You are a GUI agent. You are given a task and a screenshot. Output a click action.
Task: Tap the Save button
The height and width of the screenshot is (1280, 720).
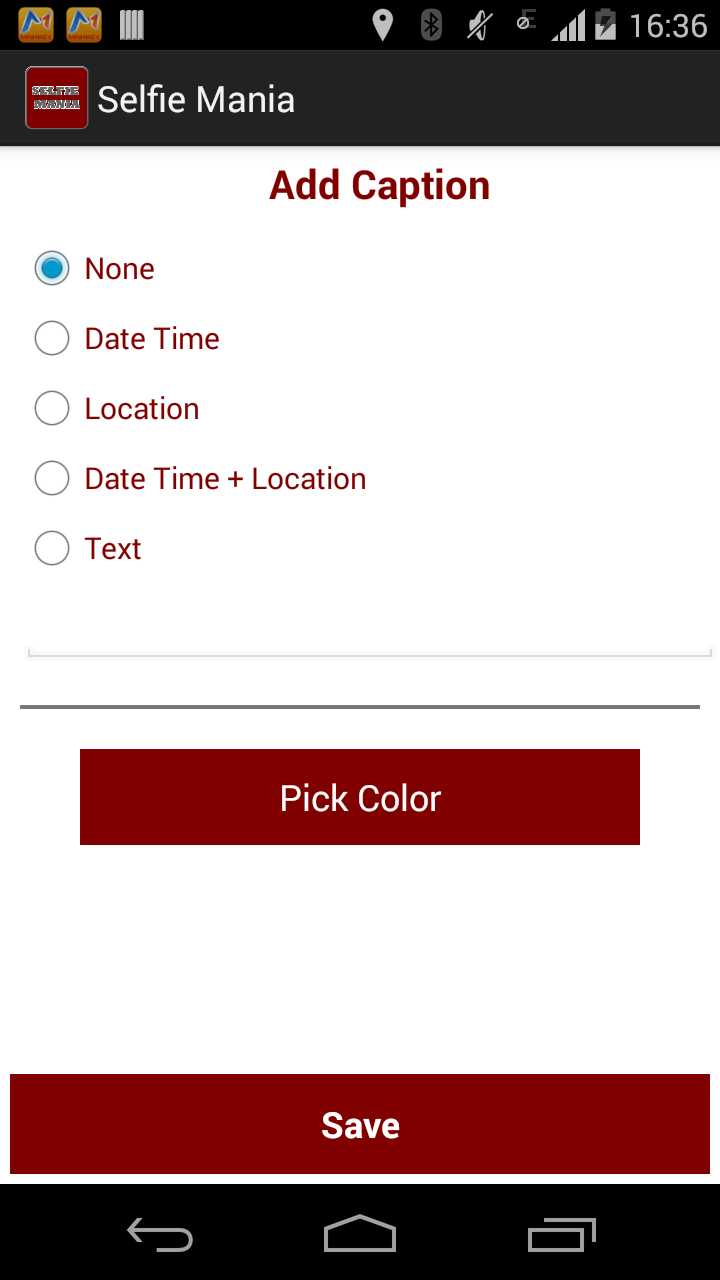point(360,1124)
